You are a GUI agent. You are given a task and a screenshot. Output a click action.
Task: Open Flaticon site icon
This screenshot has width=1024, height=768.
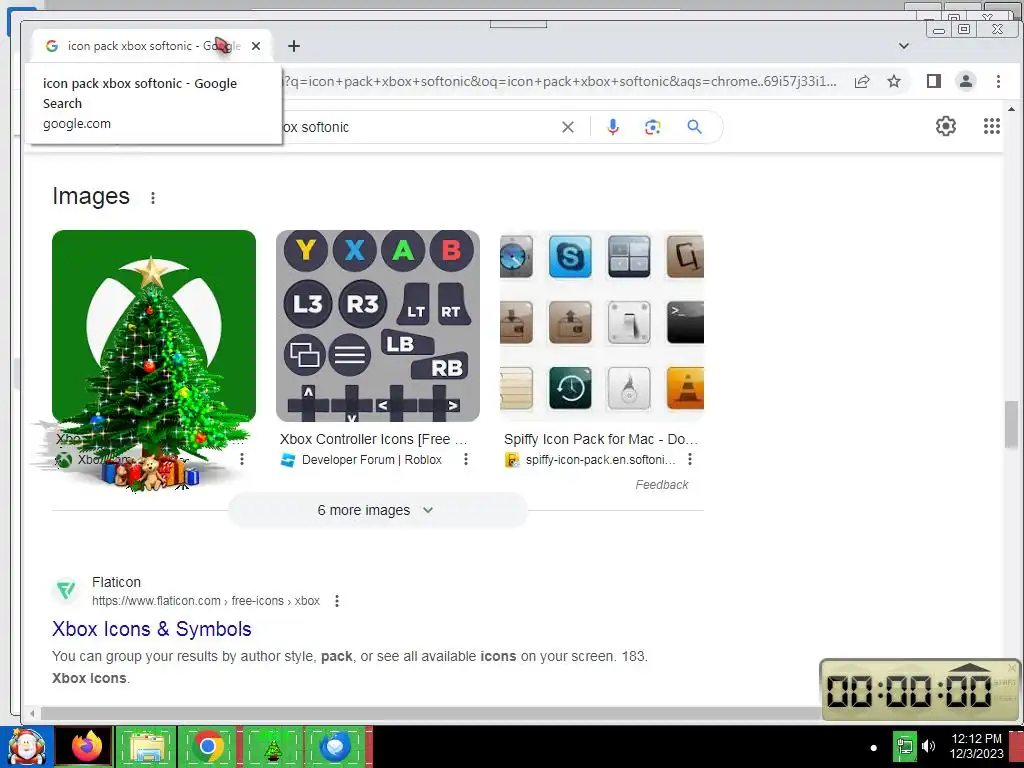[x=66, y=590]
